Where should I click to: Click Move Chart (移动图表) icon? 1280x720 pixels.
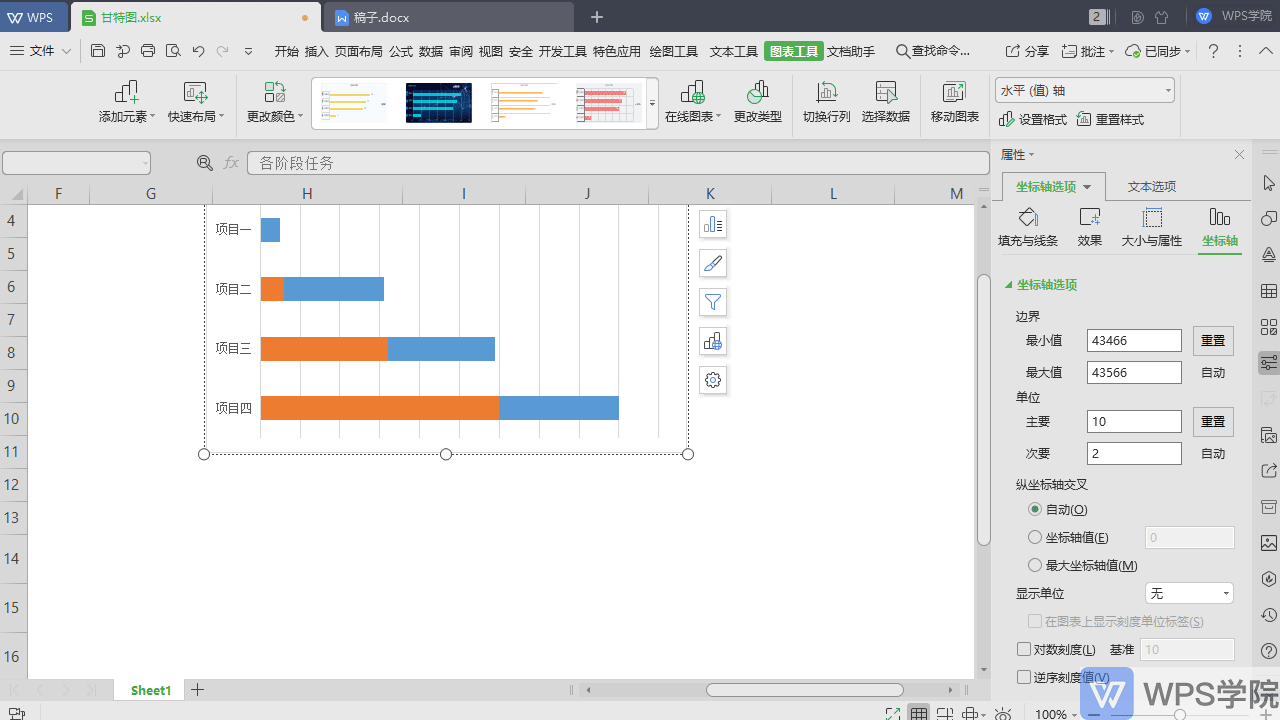point(955,94)
